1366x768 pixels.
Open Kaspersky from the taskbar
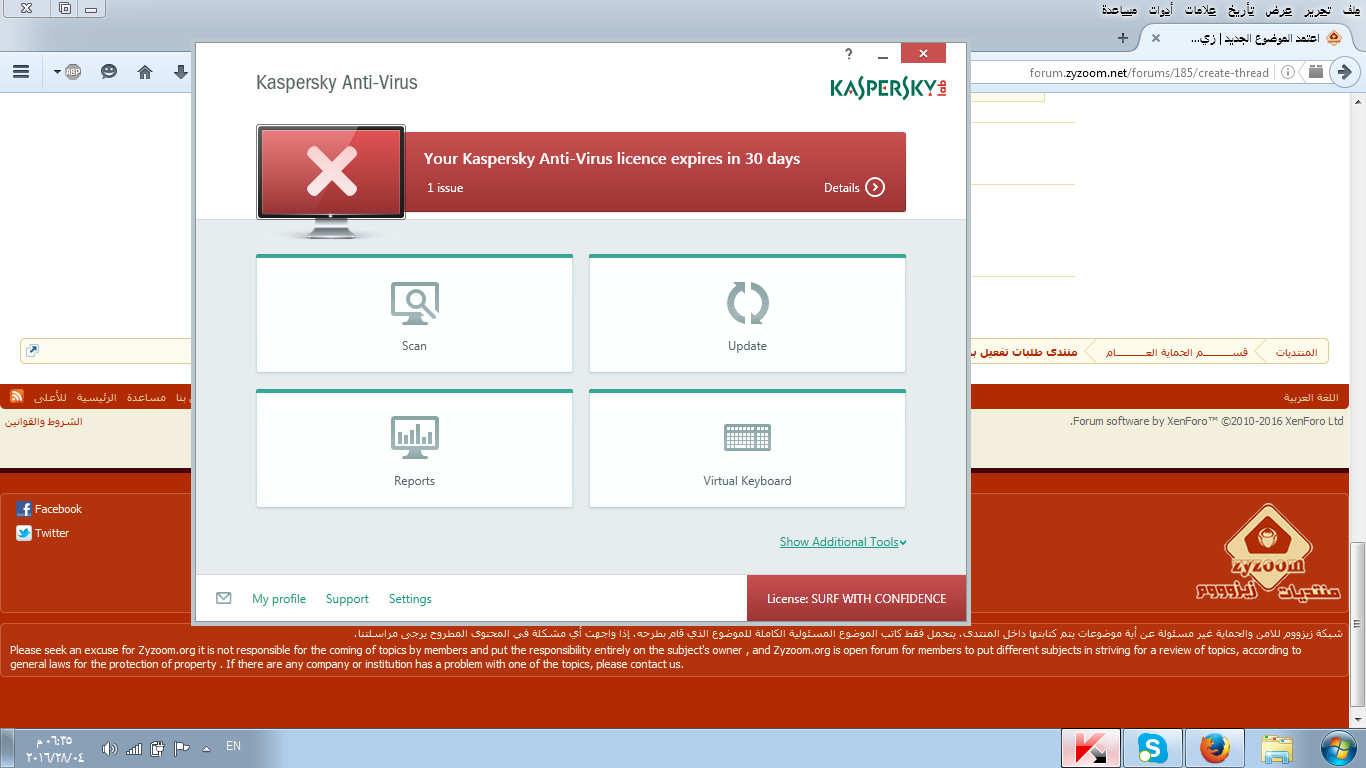[1091, 748]
